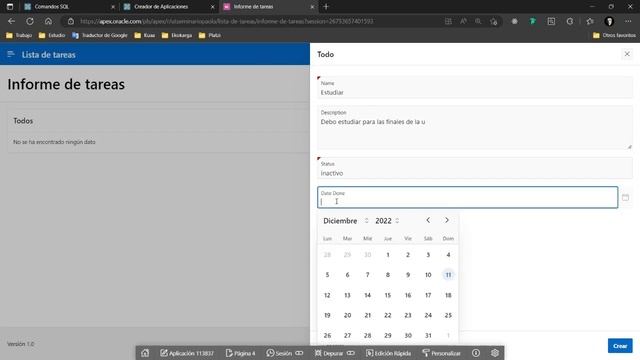Open the browser settings and more menu

628,21
